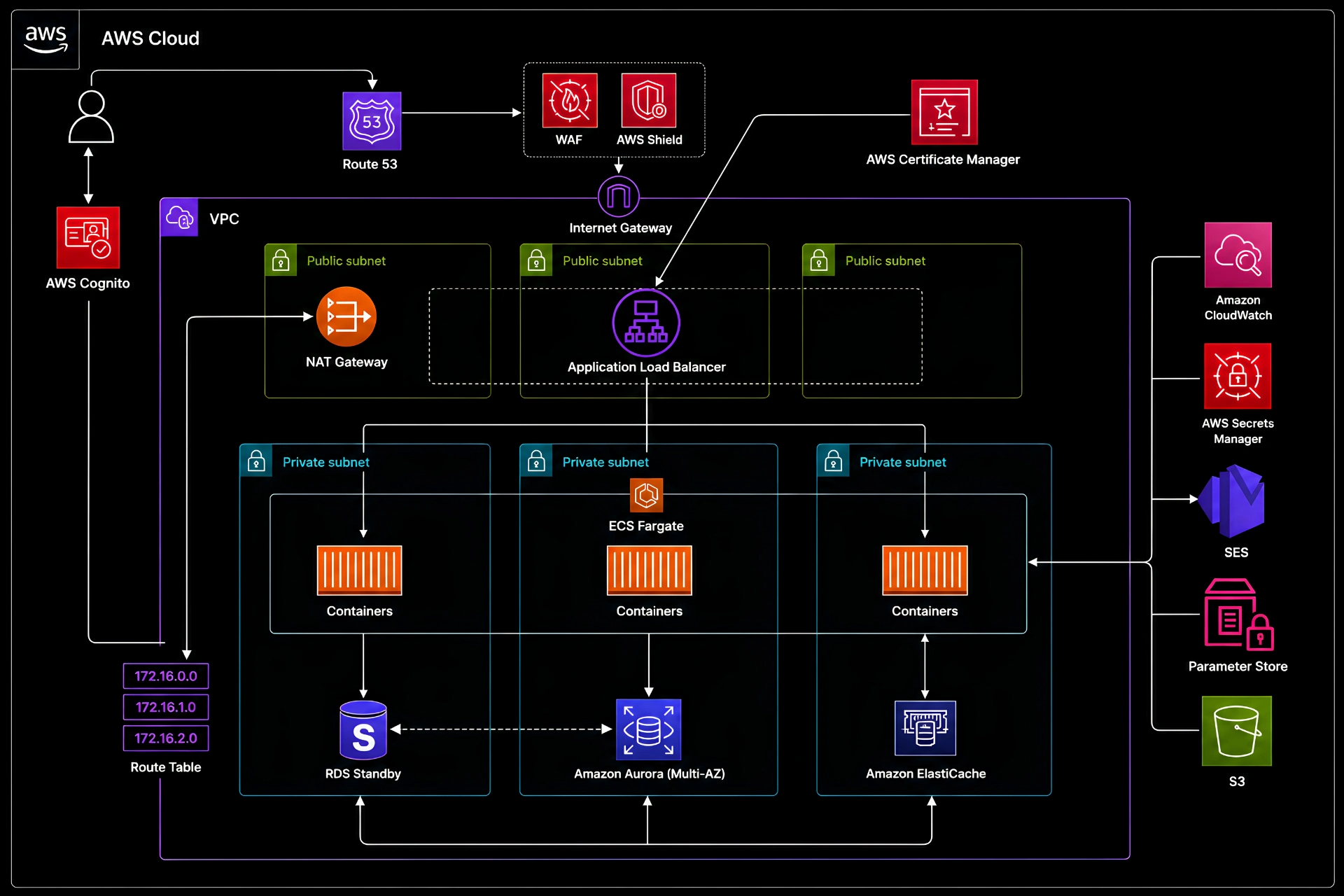This screenshot has height=896, width=1344.
Task: Click the AWS Secrets Manager label
Action: point(1238,431)
